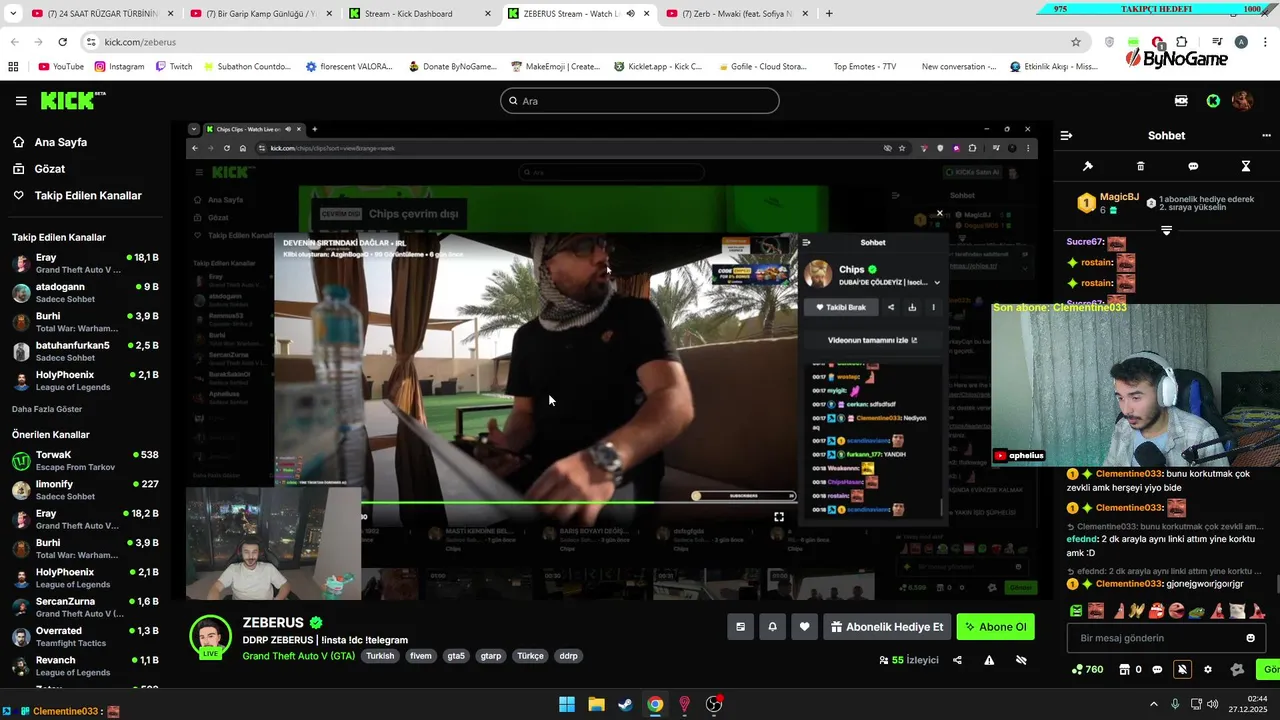Toggle the muted bell icon below chat
1280x720 pixels.
(1182, 670)
